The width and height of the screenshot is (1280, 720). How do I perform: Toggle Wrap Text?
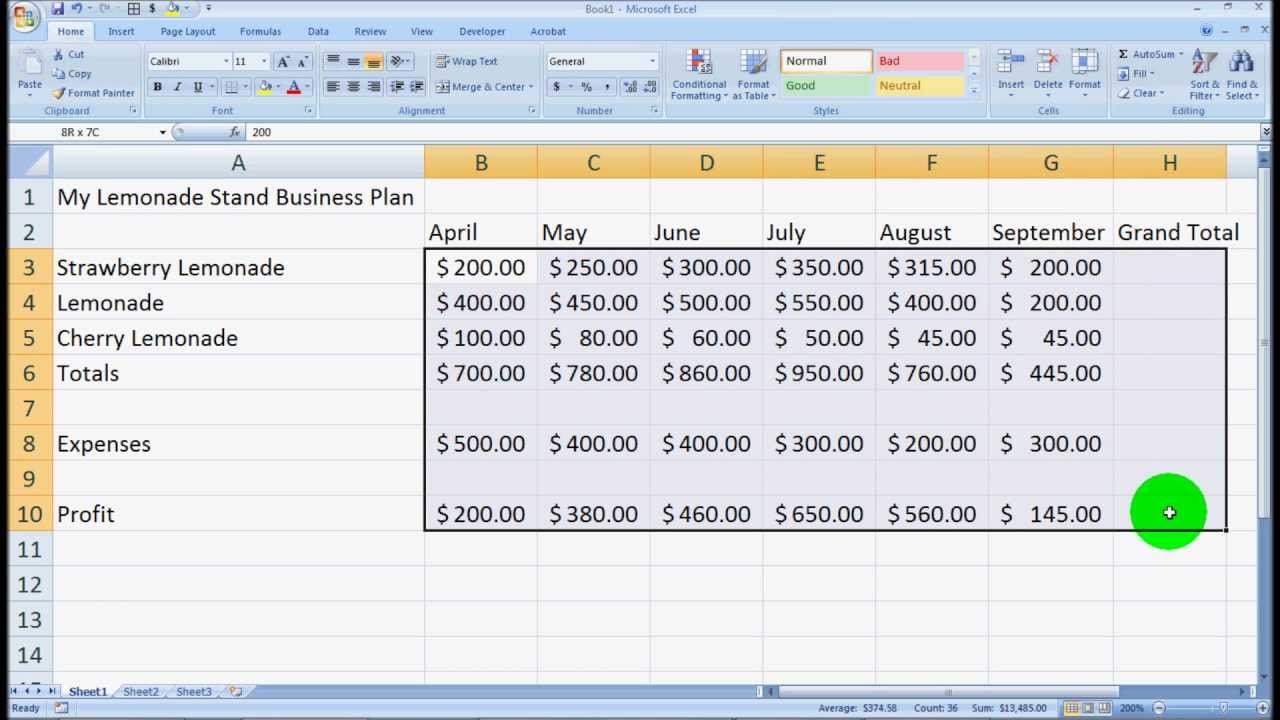click(x=467, y=61)
